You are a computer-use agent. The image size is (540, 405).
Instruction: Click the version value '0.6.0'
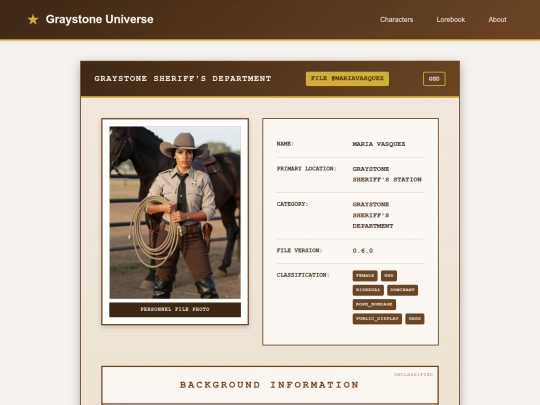(x=362, y=251)
